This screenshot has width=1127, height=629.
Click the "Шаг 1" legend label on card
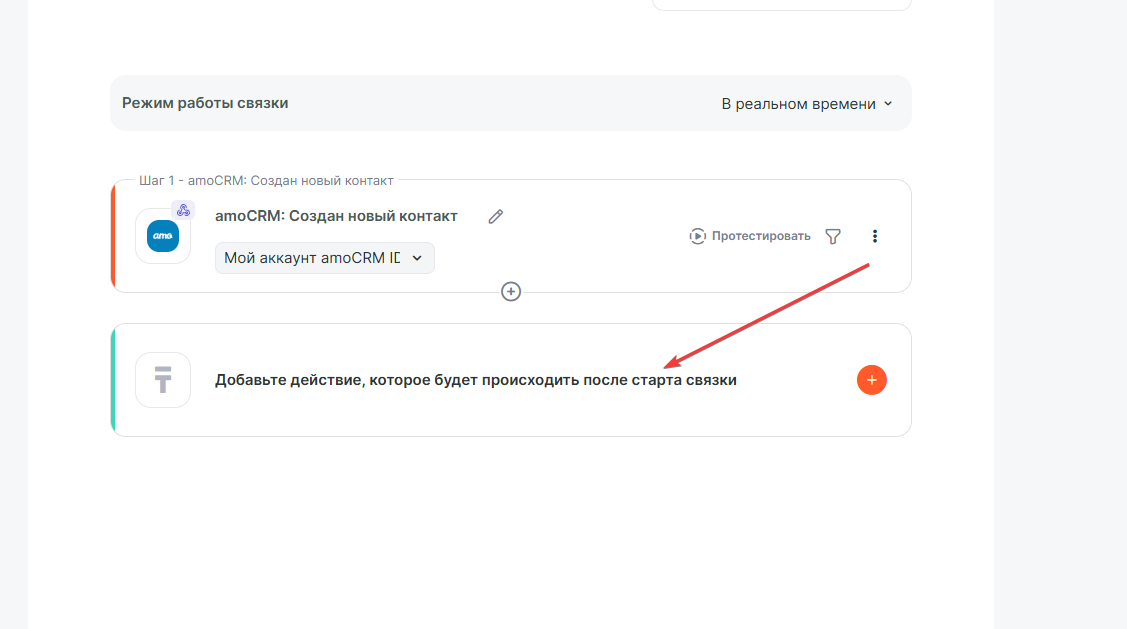[265, 181]
